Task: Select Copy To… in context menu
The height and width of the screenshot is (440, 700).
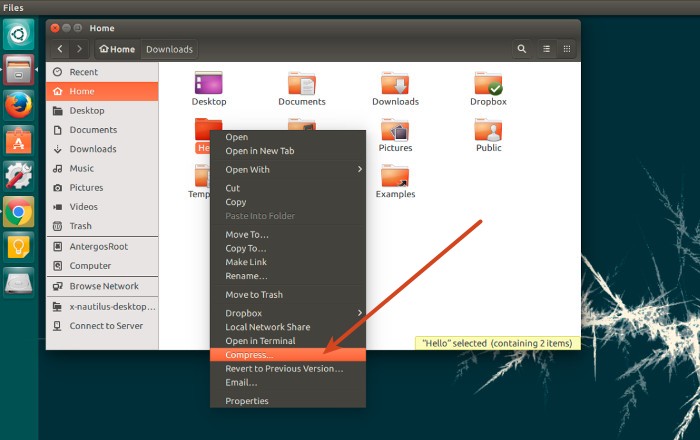Action: point(288,249)
